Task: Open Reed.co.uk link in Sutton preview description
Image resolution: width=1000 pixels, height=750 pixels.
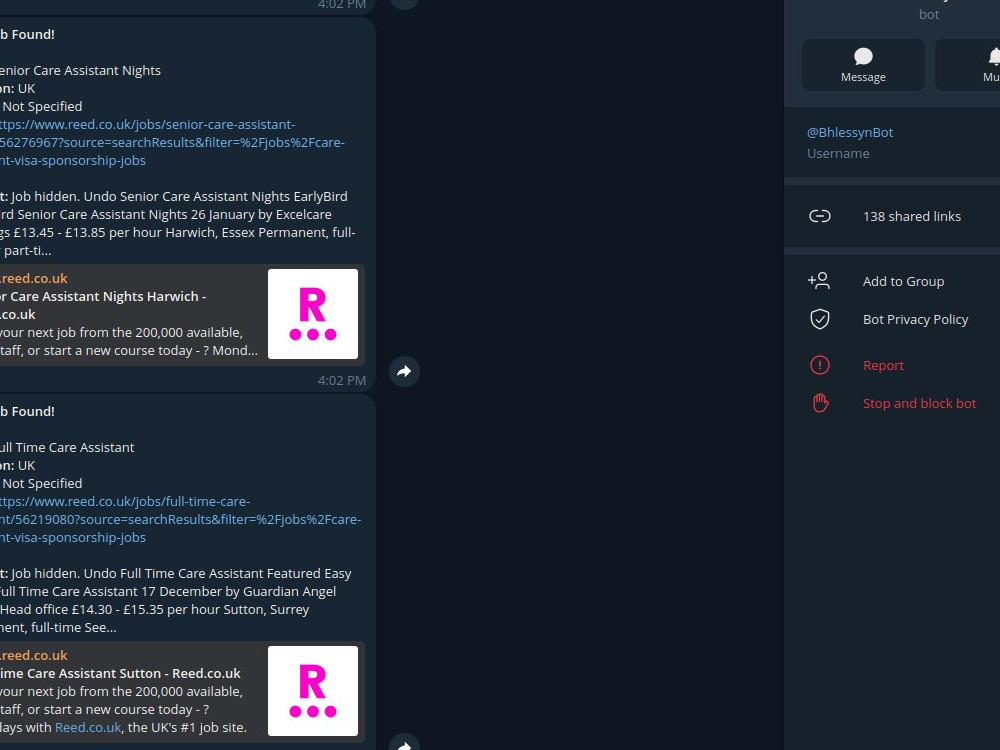Action: 88,727
